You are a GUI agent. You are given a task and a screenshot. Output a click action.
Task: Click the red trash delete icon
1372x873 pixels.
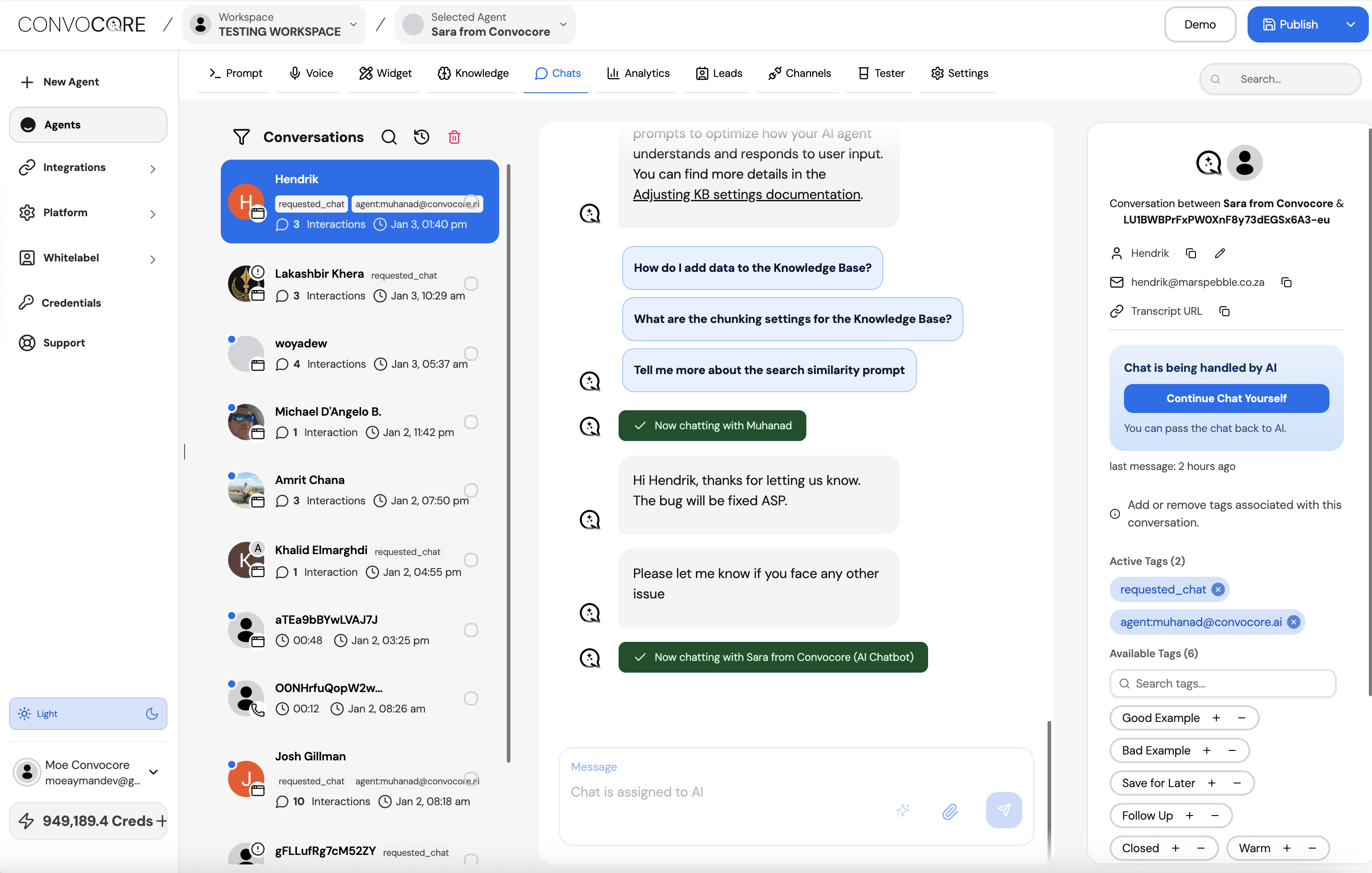(x=453, y=137)
